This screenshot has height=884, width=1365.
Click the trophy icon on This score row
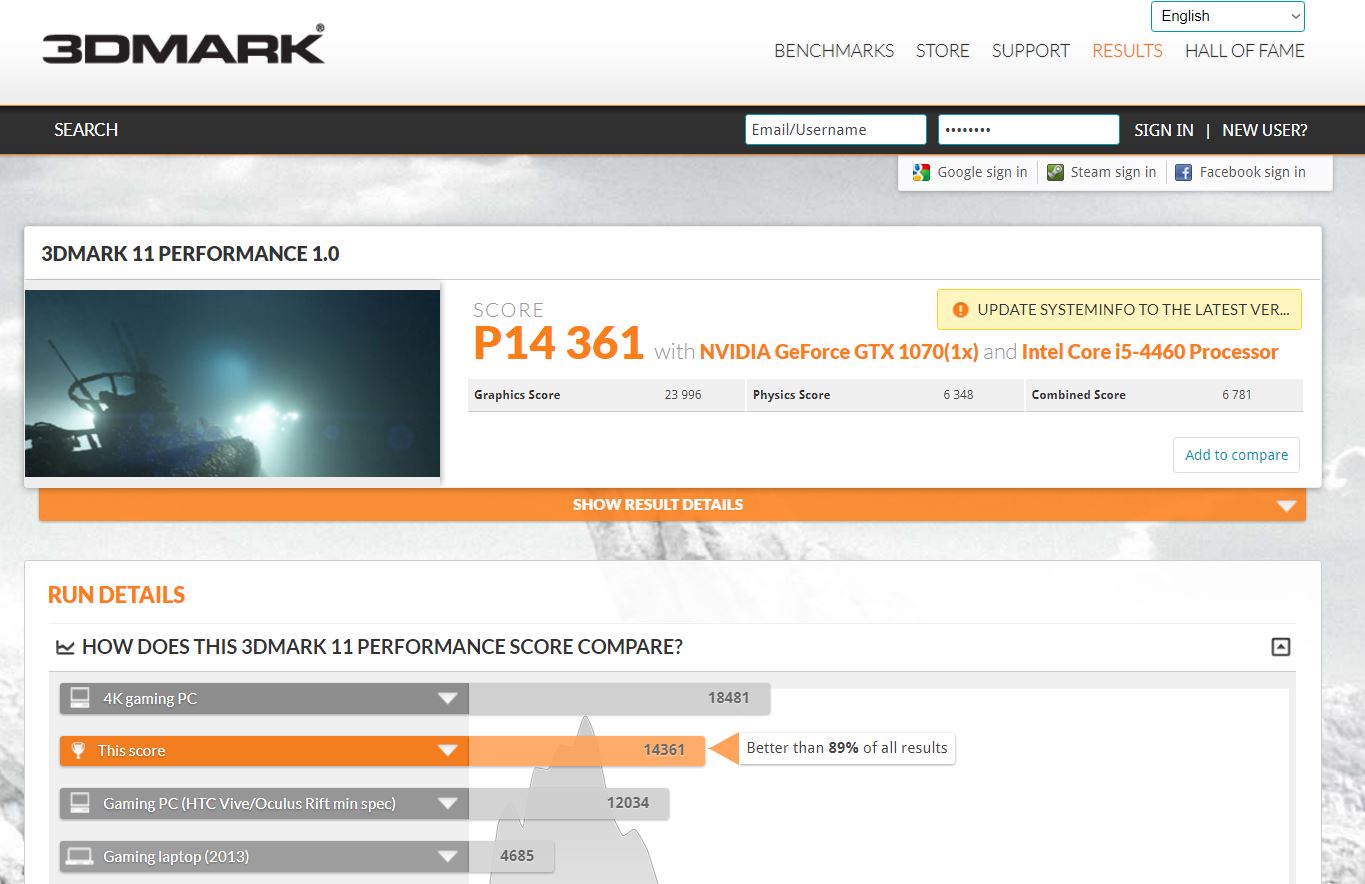[79, 750]
